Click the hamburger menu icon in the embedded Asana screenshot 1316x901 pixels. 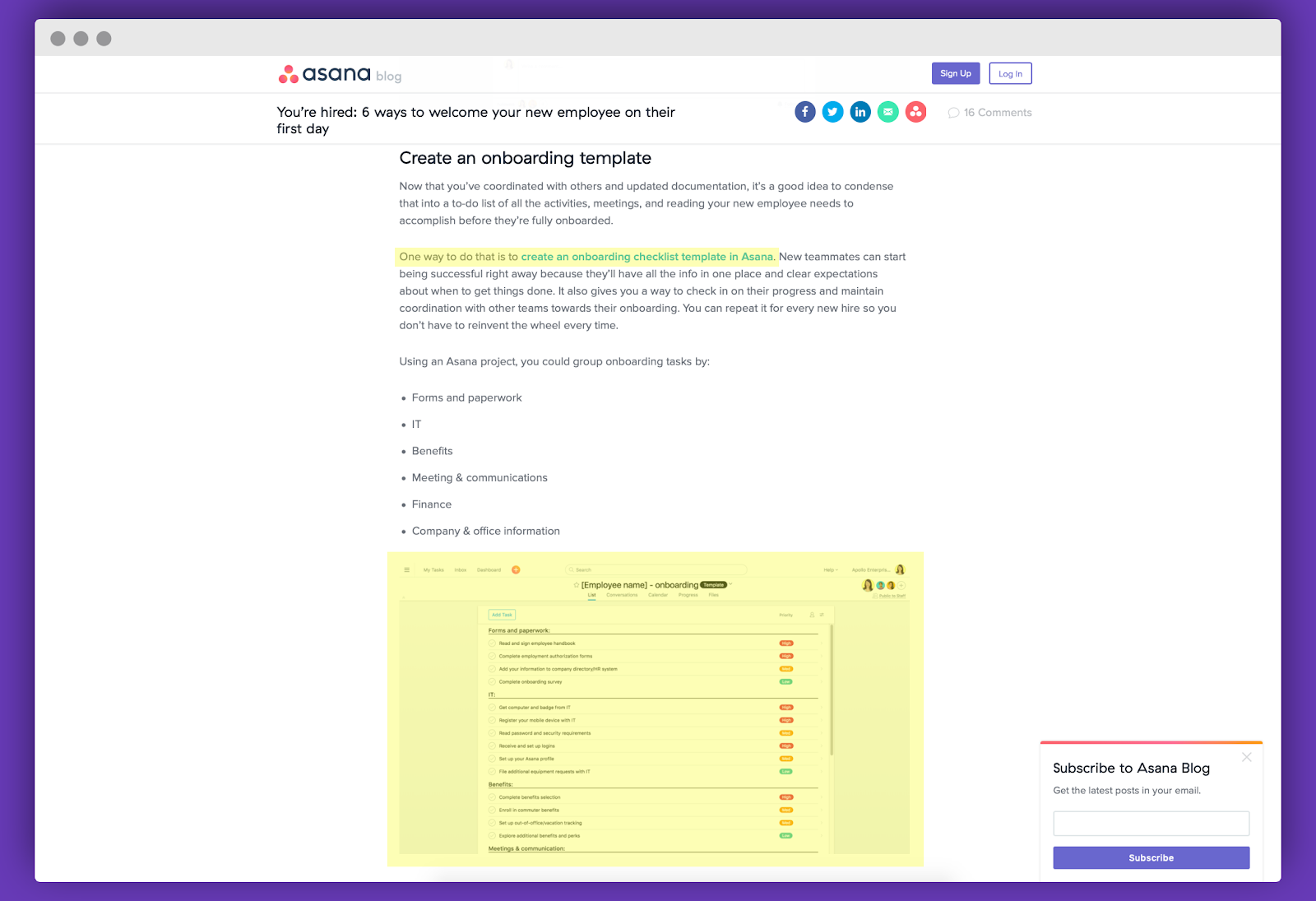pos(406,569)
